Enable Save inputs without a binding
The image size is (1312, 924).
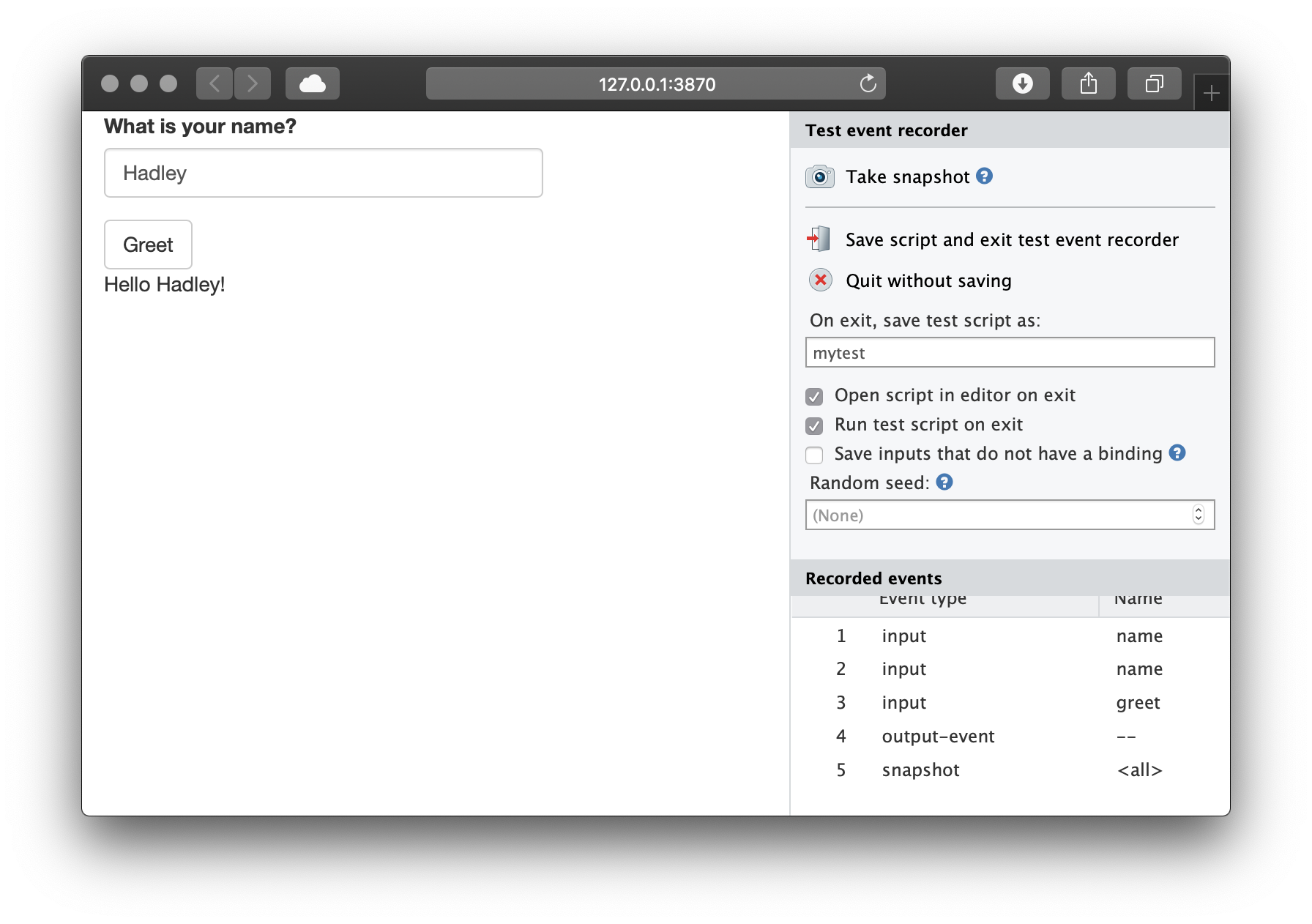(x=814, y=455)
